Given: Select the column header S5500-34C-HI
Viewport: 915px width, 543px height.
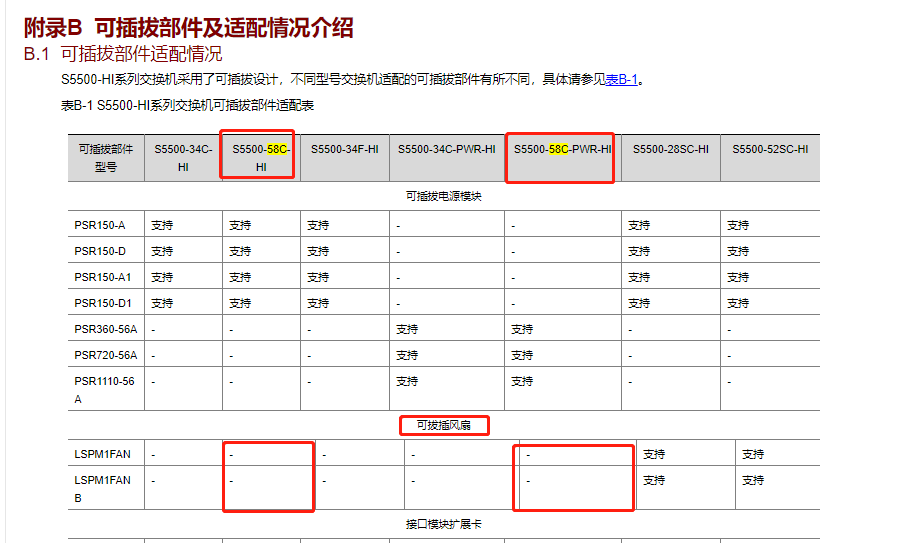Looking at the screenshot, I should pos(183,158).
